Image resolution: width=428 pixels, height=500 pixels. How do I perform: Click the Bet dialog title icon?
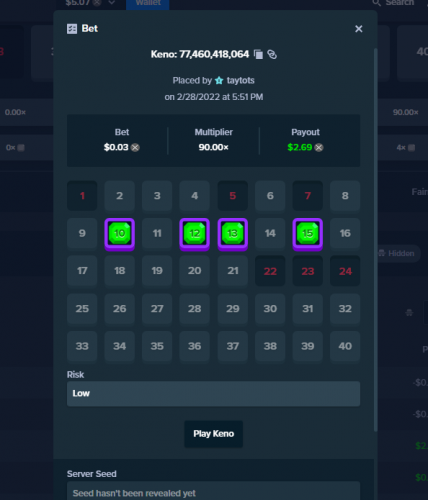tap(72, 29)
